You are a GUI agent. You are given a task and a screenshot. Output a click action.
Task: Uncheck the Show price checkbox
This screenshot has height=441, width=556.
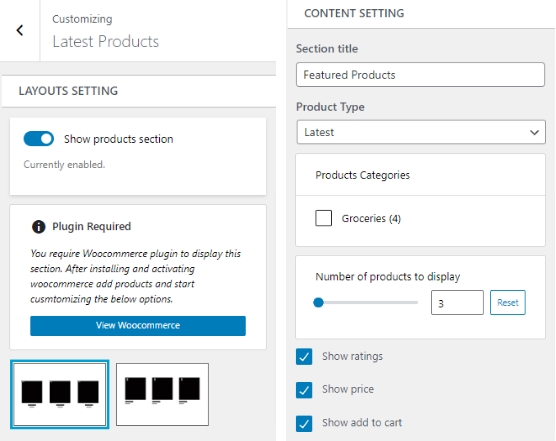pyautogui.click(x=304, y=390)
